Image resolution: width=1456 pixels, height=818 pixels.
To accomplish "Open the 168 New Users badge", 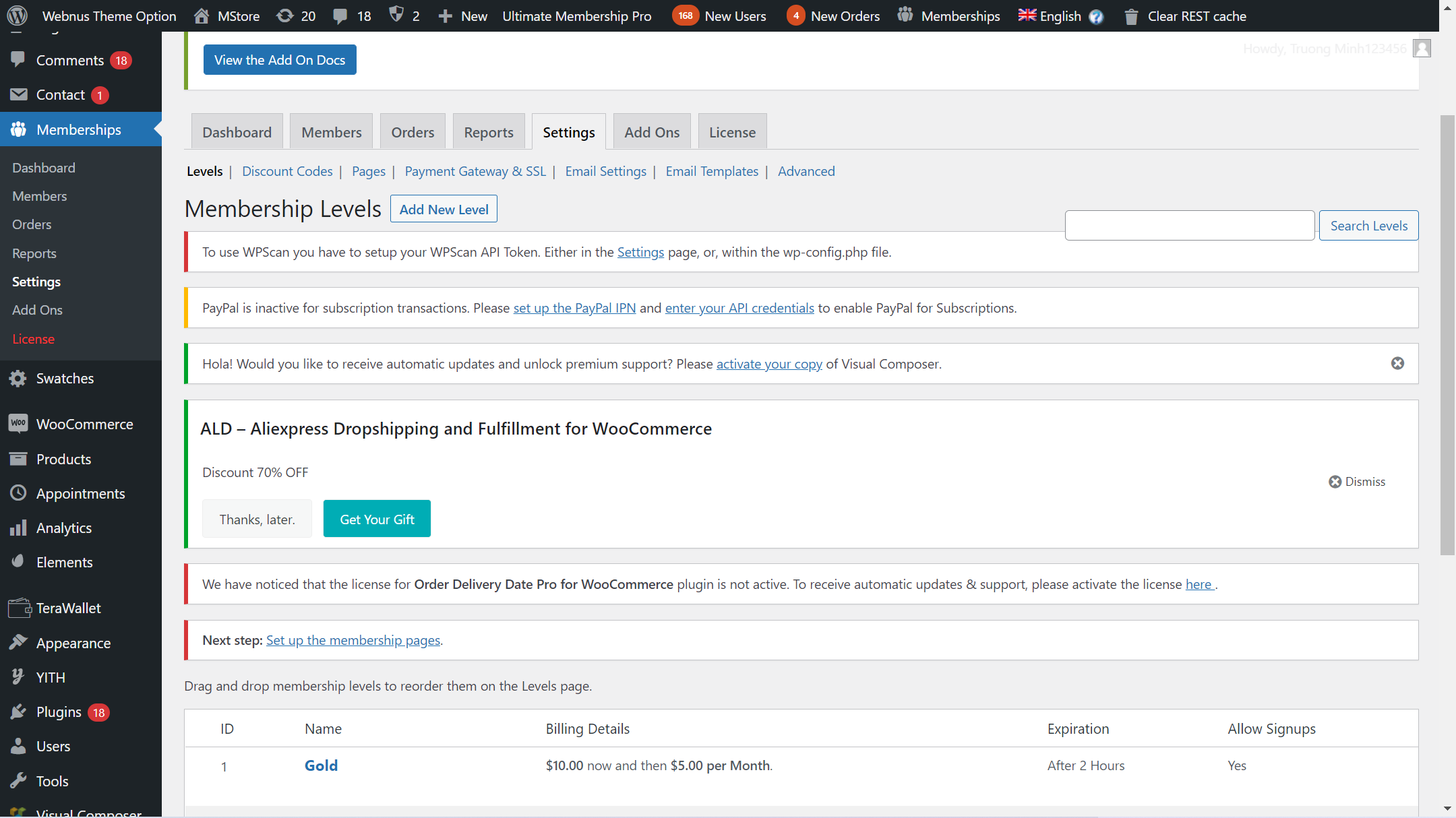I will (686, 15).
